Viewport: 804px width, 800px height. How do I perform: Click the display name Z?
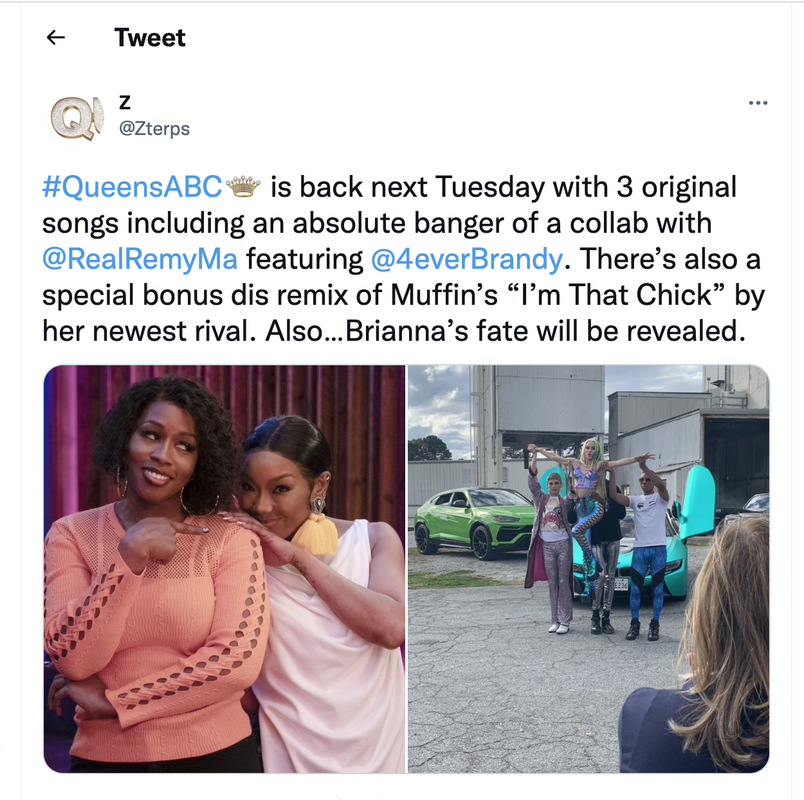tap(125, 103)
